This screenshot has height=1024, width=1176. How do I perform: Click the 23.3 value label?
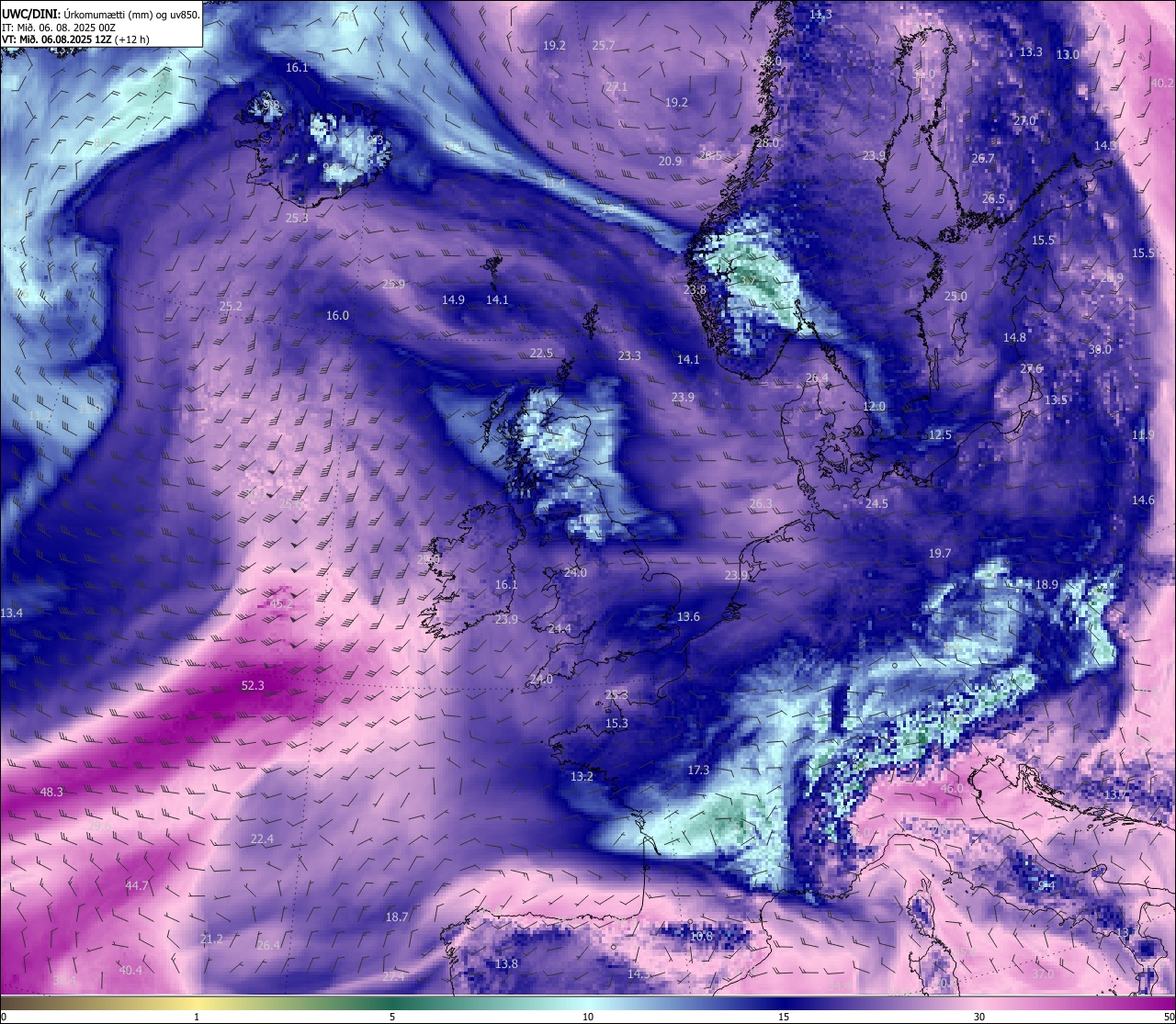click(x=629, y=355)
